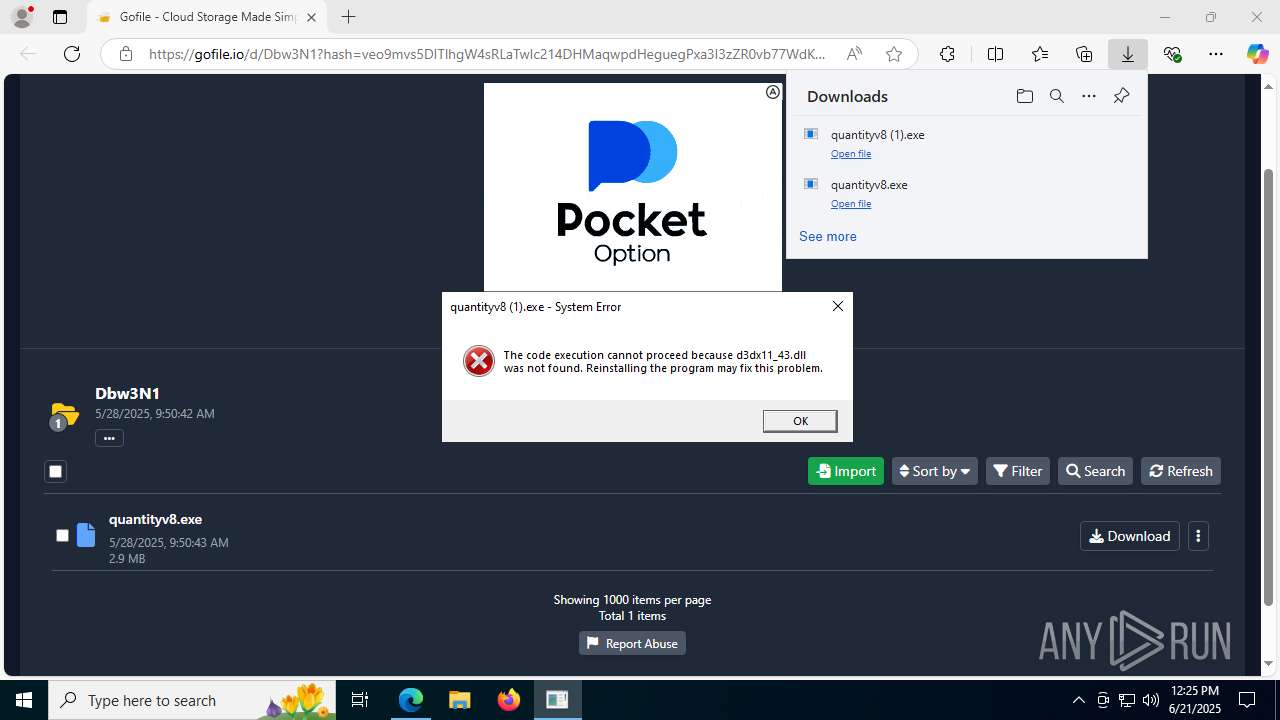The width and height of the screenshot is (1280, 720).
Task: Open the tab actions menu icon
Action: pos(60,17)
